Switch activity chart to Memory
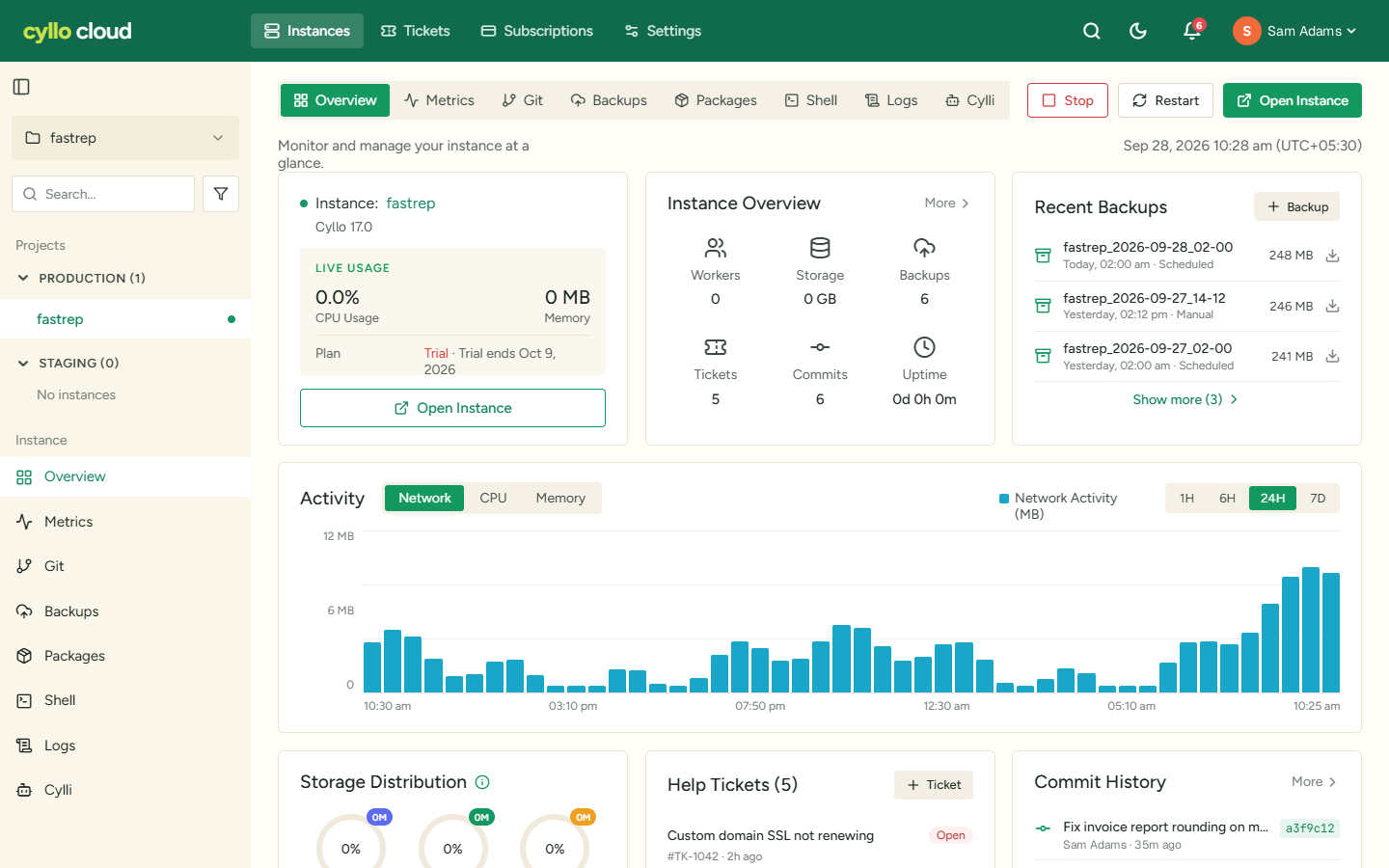This screenshot has width=1389, height=868. click(560, 498)
